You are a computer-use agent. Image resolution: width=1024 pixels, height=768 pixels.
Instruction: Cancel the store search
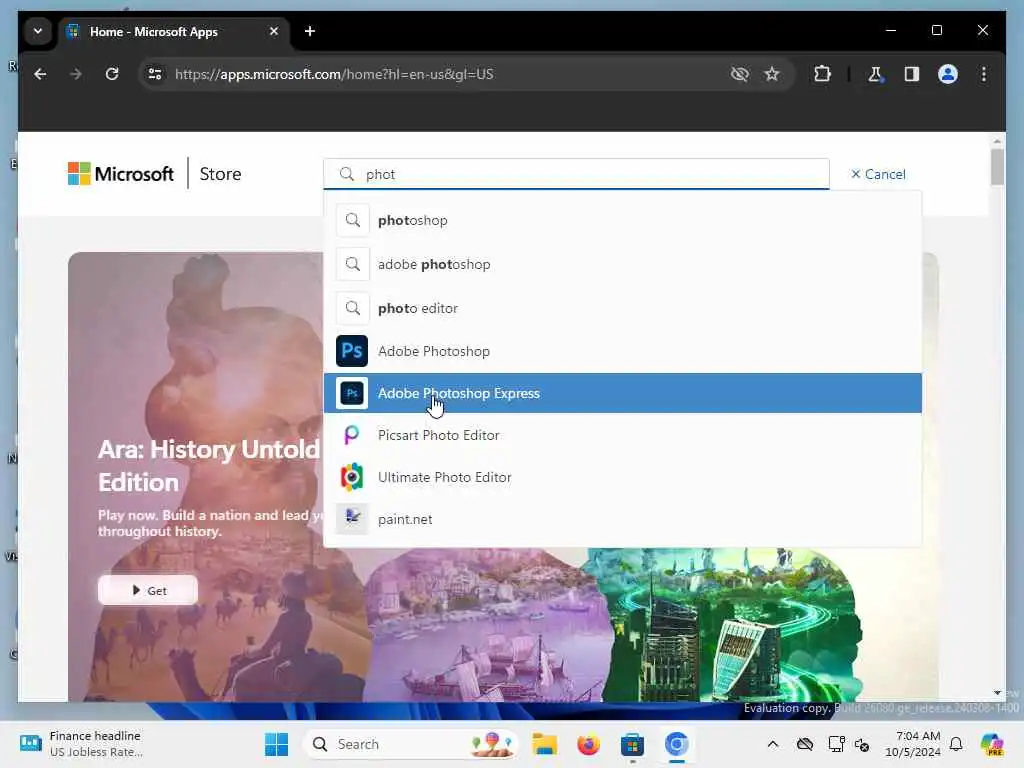point(878,174)
